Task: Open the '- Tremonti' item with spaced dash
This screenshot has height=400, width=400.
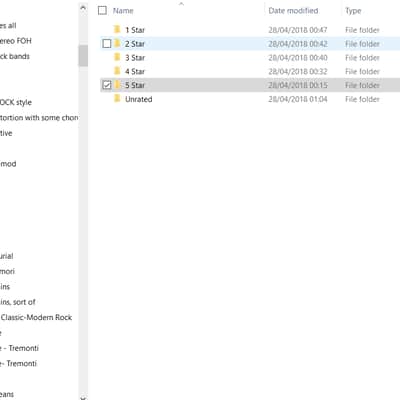Action: 19,348
